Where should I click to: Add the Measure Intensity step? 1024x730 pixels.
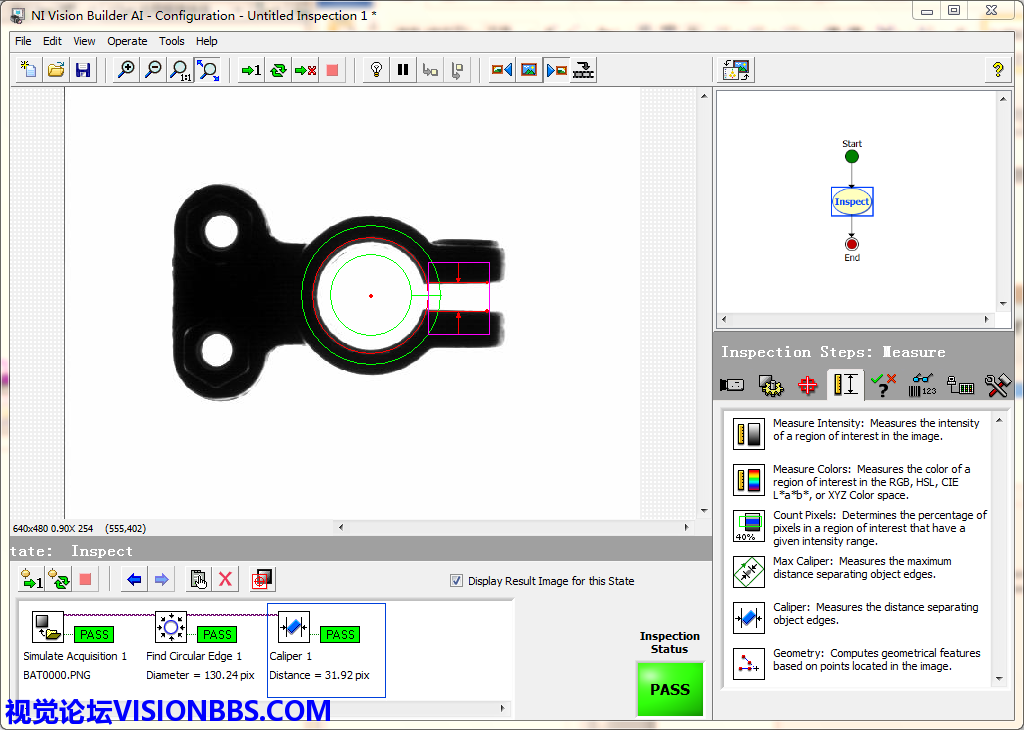click(x=748, y=434)
